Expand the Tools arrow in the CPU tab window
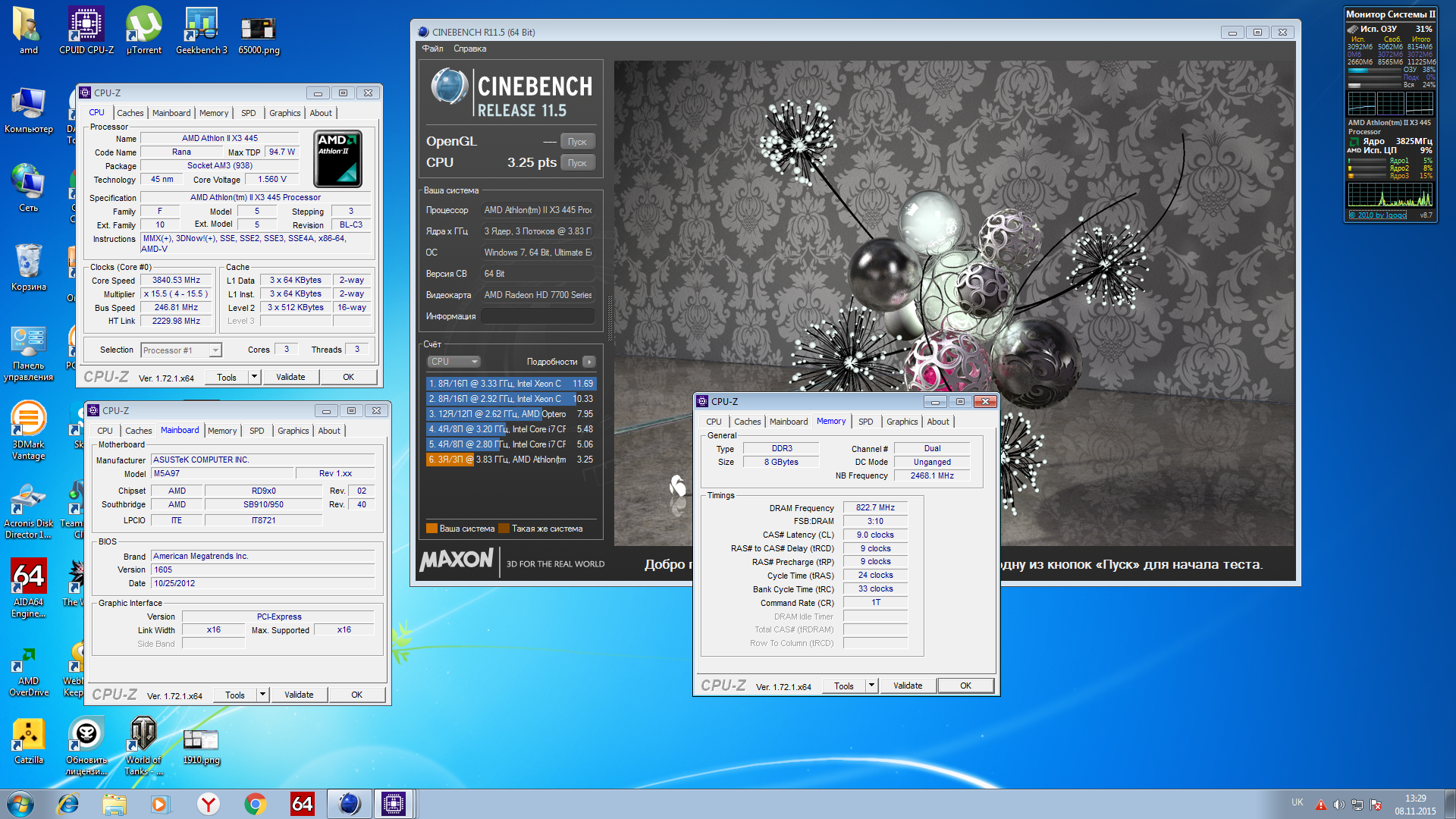The width and height of the screenshot is (1456, 819). [x=255, y=377]
